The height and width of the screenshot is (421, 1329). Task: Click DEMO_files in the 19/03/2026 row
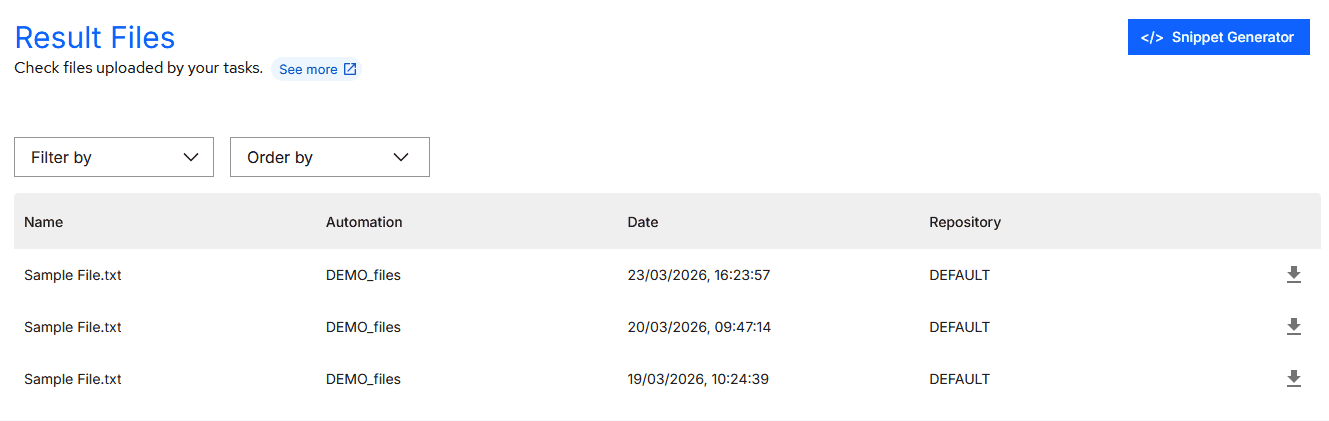click(x=363, y=379)
